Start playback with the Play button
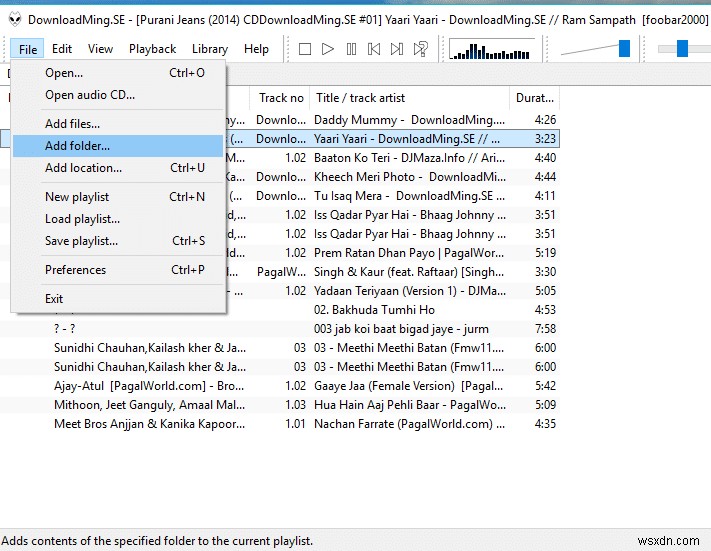711x551 pixels. (x=327, y=49)
